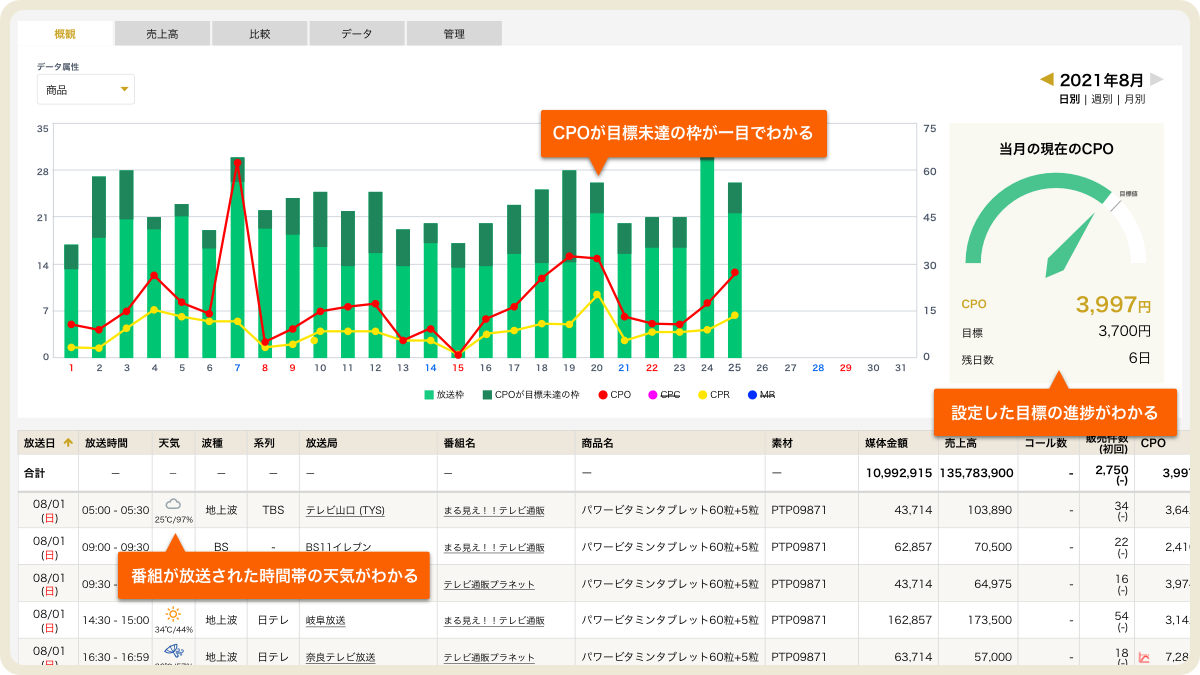Screen dimensions: 1200x675
Task: Click the red chart icon in bottom row
Action: 1145,657
